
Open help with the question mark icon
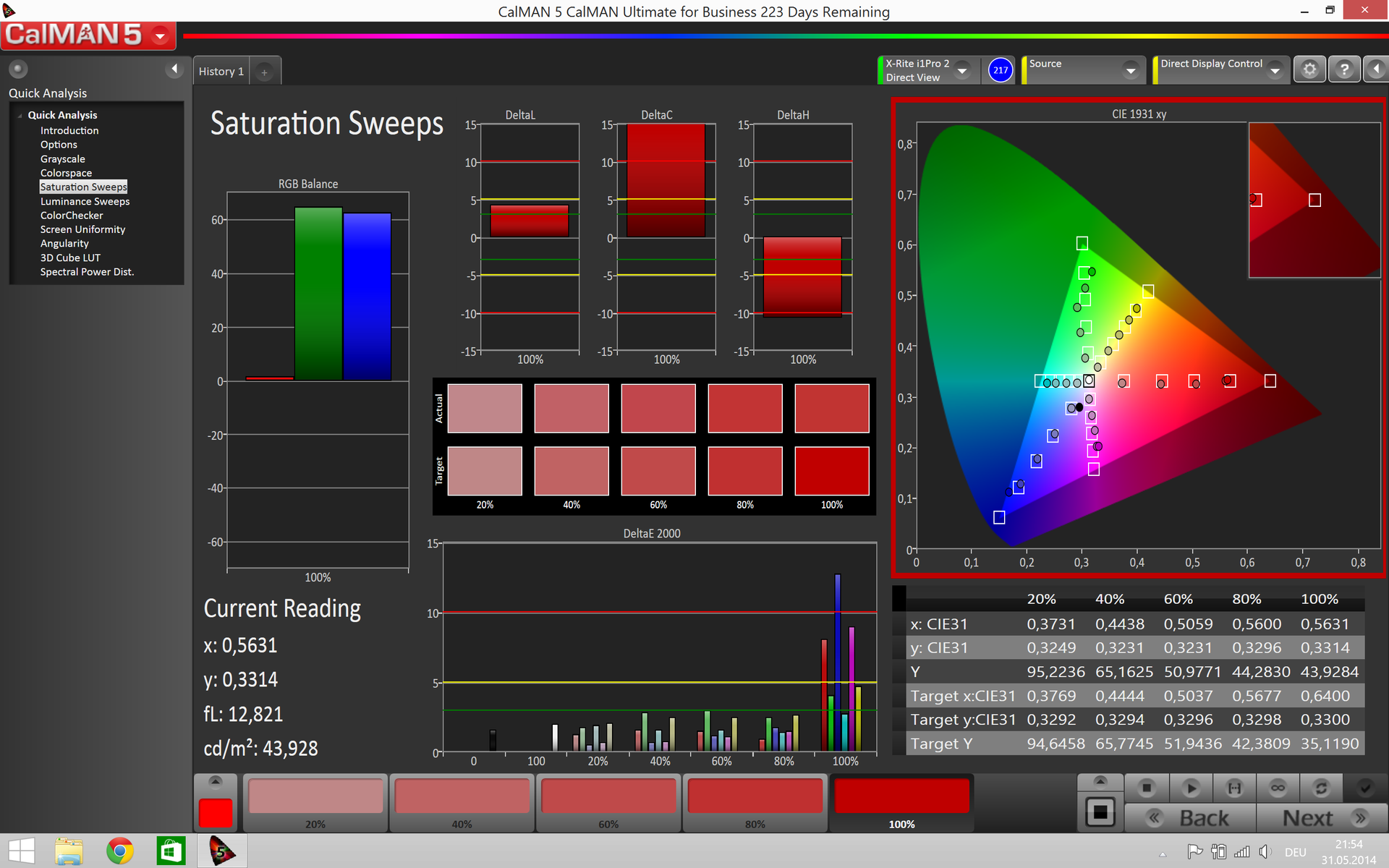[1344, 69]
